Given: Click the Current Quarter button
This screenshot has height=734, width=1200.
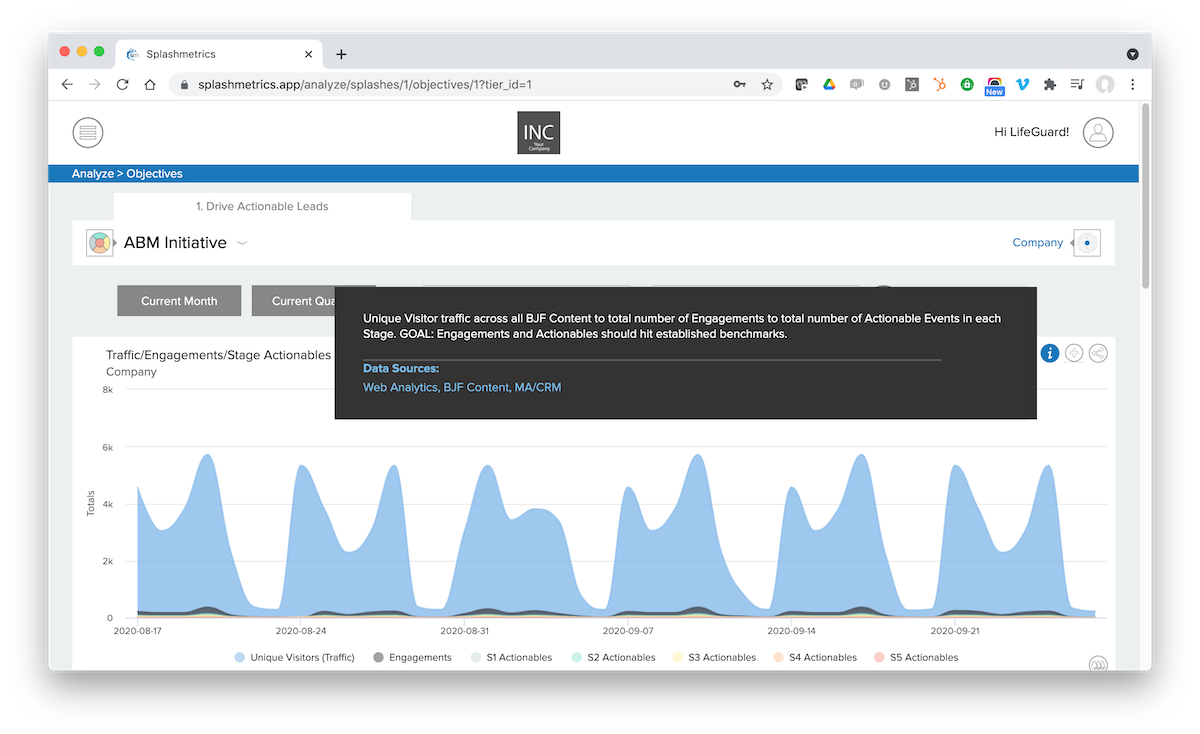Looking at the screenshot, I should 293,301.
